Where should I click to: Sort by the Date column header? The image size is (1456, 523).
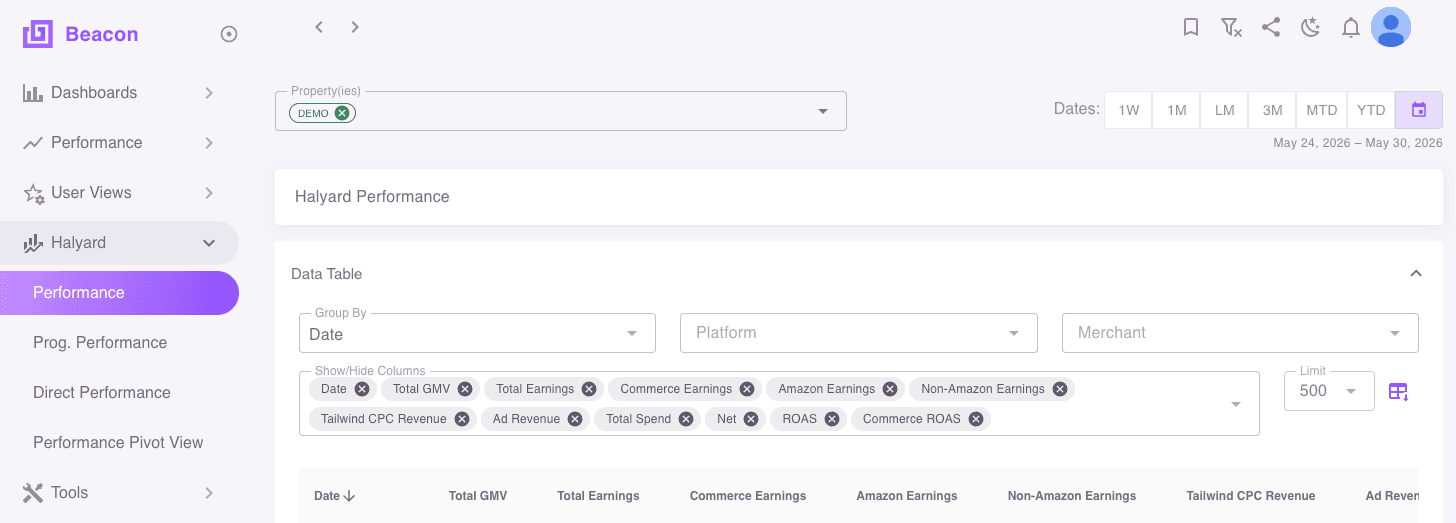click(335, 496)
